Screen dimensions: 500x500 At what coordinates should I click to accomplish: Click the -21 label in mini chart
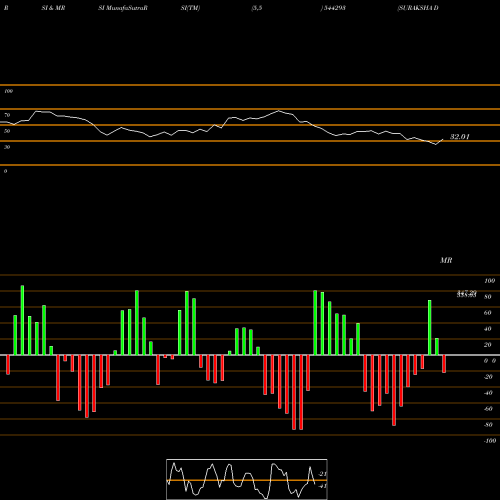tap(322, 474)
